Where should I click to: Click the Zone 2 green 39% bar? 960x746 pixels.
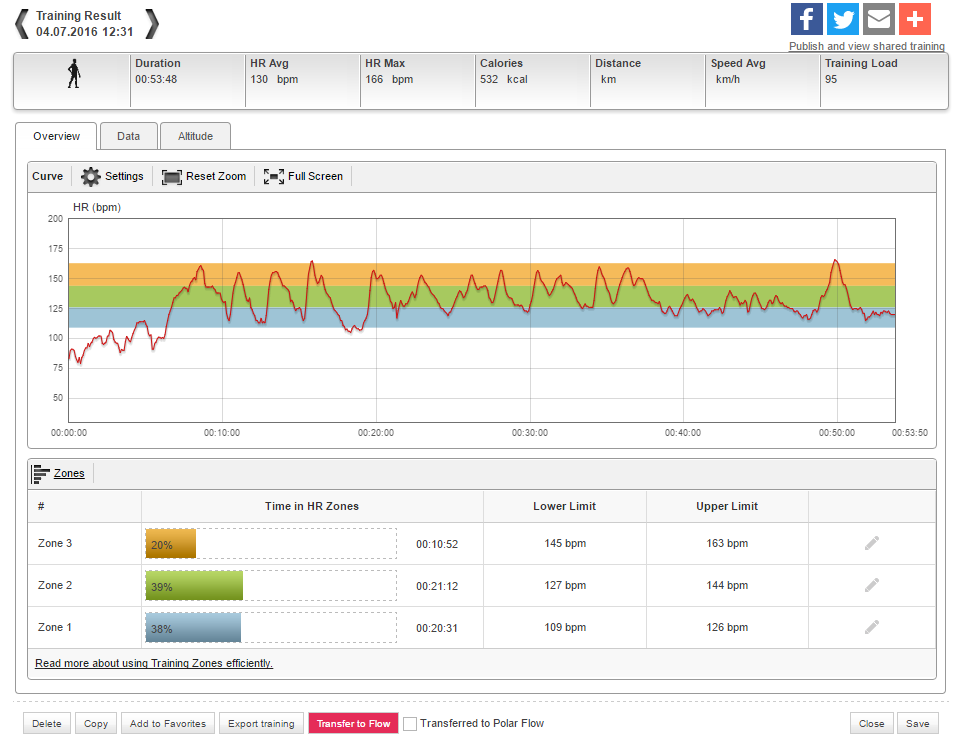click(x=194, y=586)
